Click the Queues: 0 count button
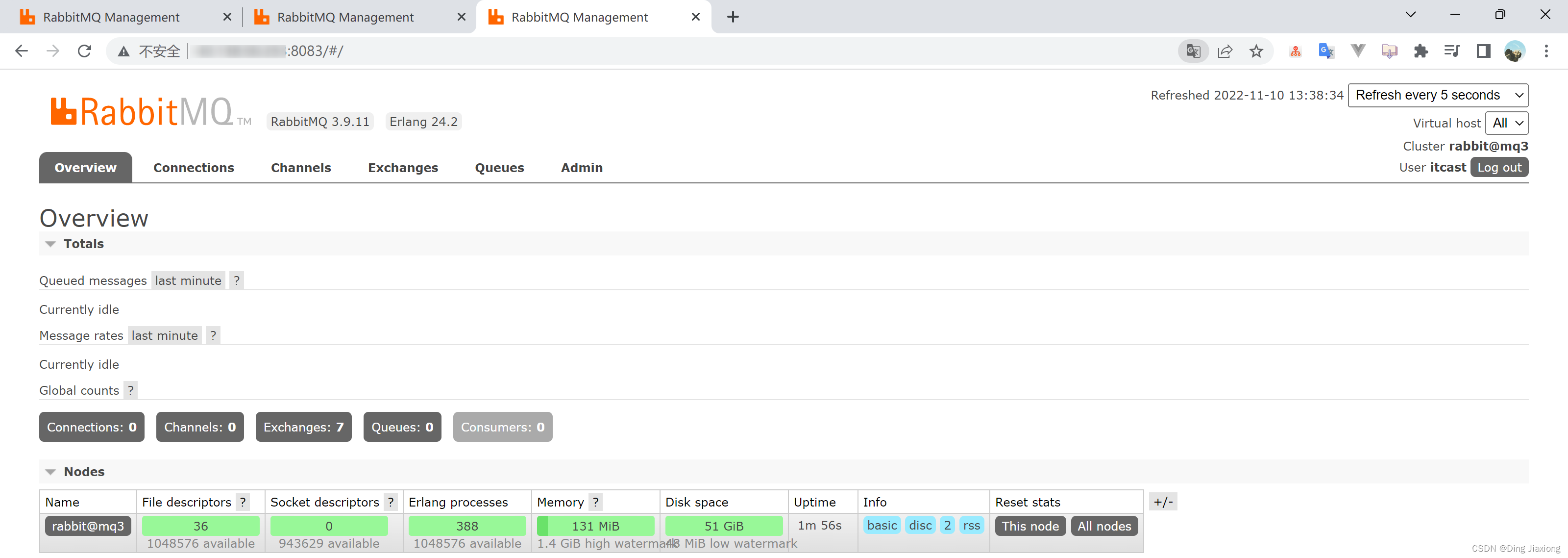This screenshot has height=558, width=1568. tap(402, 427)
